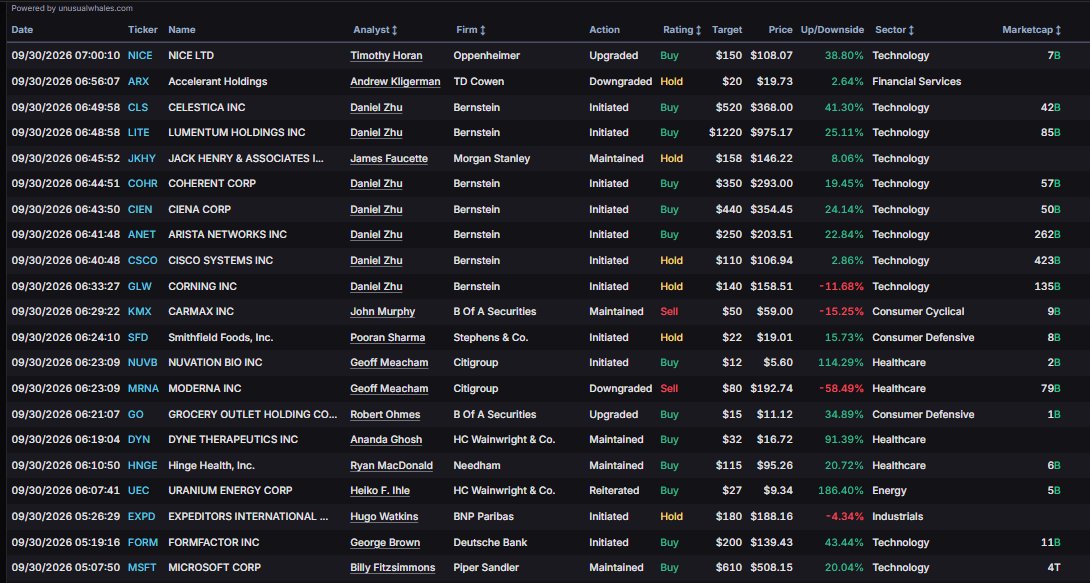Click the Target column header
Viewport: 1090px width, 583px height.
(x=726, y=30)
